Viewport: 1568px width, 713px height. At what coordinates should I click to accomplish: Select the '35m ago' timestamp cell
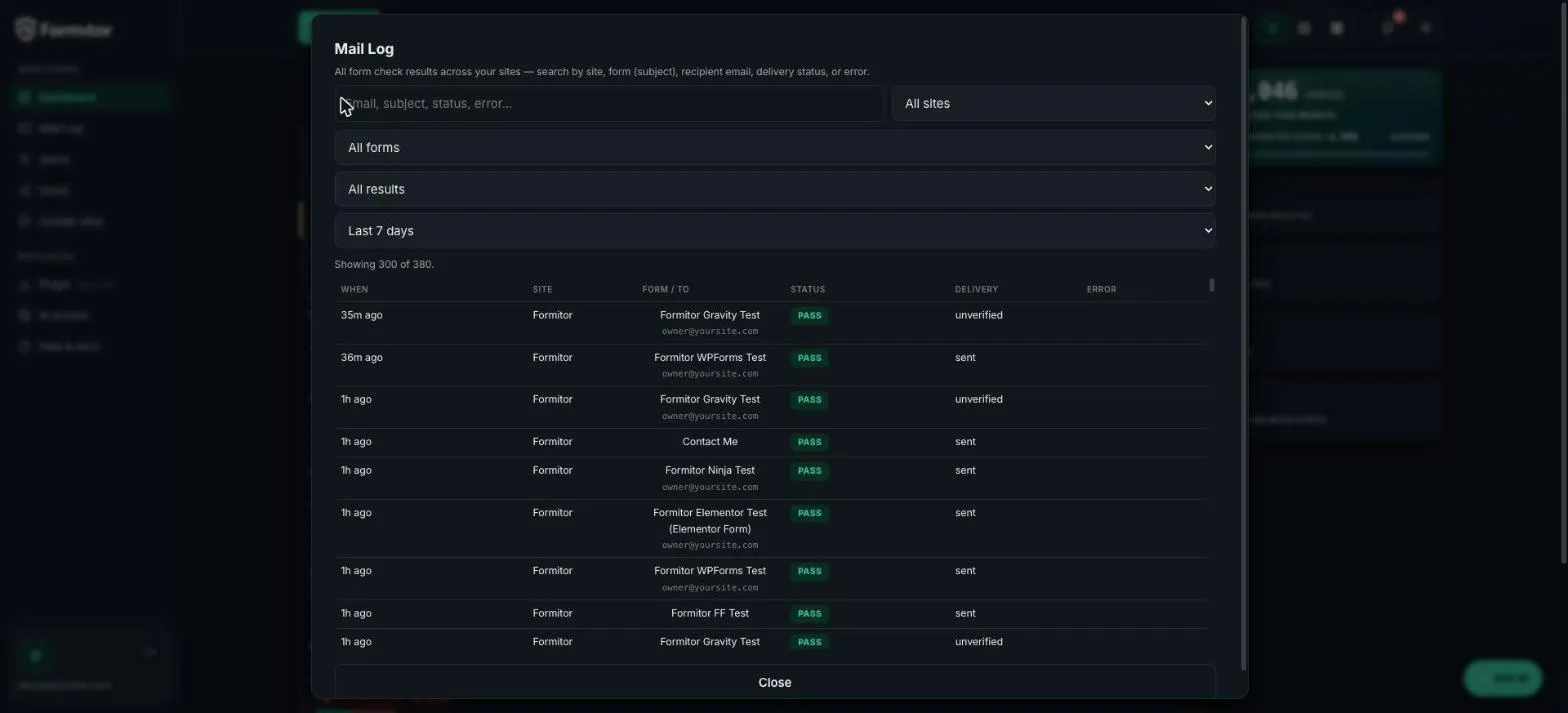361,315
